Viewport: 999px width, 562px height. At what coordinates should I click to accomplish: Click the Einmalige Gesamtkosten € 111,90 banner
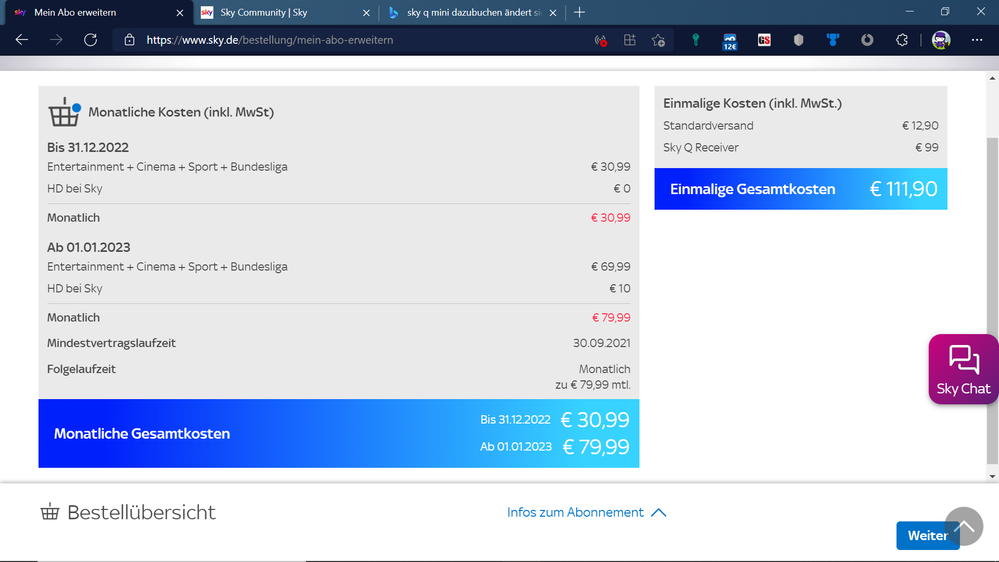point(801,189)
